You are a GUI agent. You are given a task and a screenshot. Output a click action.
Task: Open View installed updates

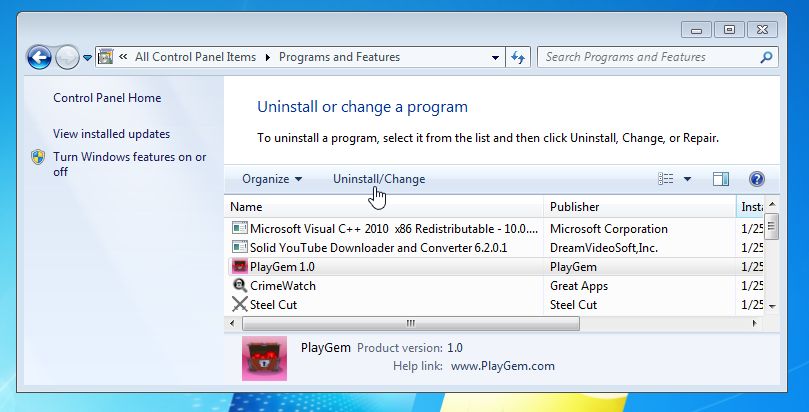click(111, 134)
